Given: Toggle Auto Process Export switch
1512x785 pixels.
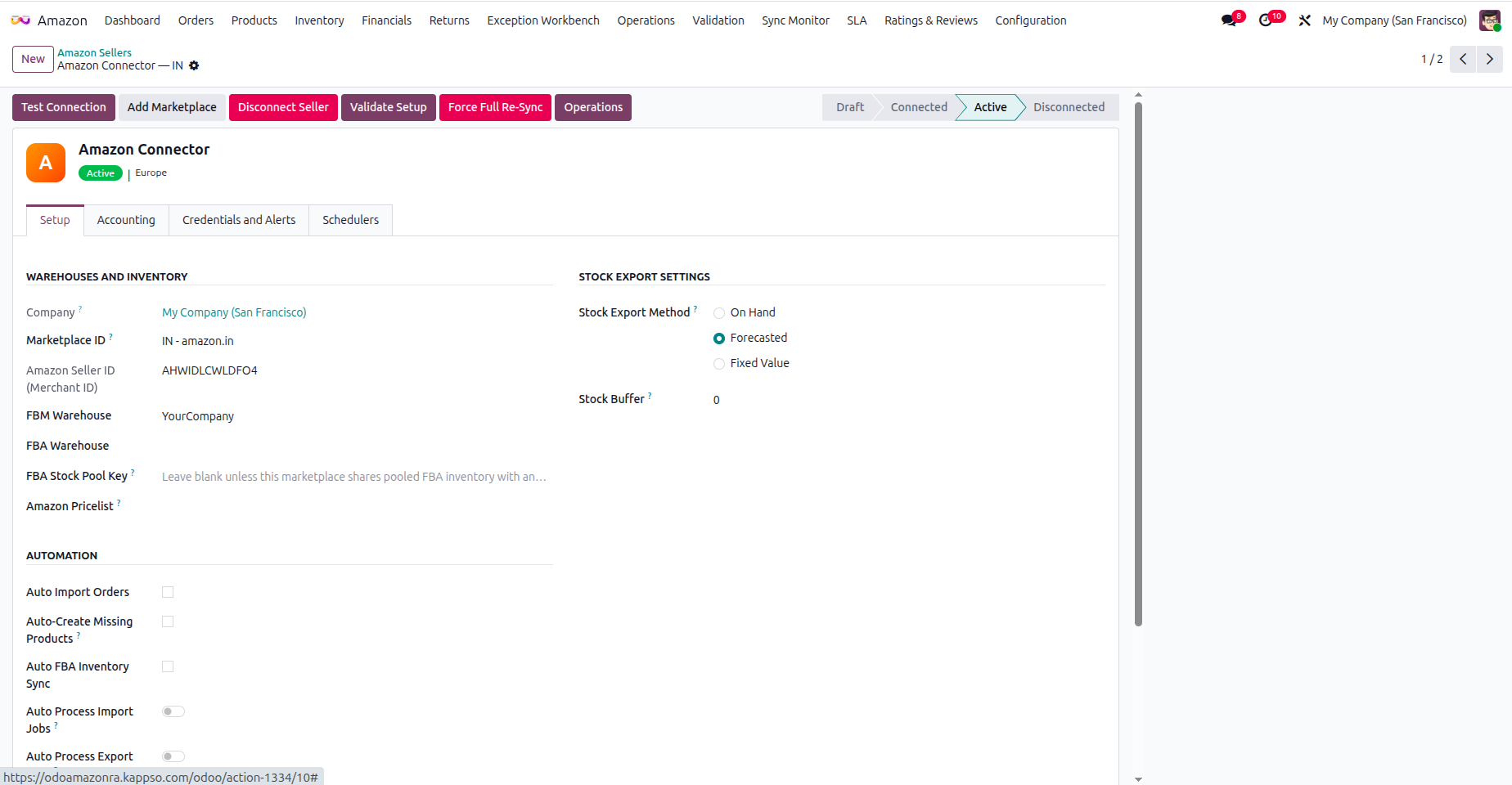Looking at the screenshot, I should tap(173, 756).
